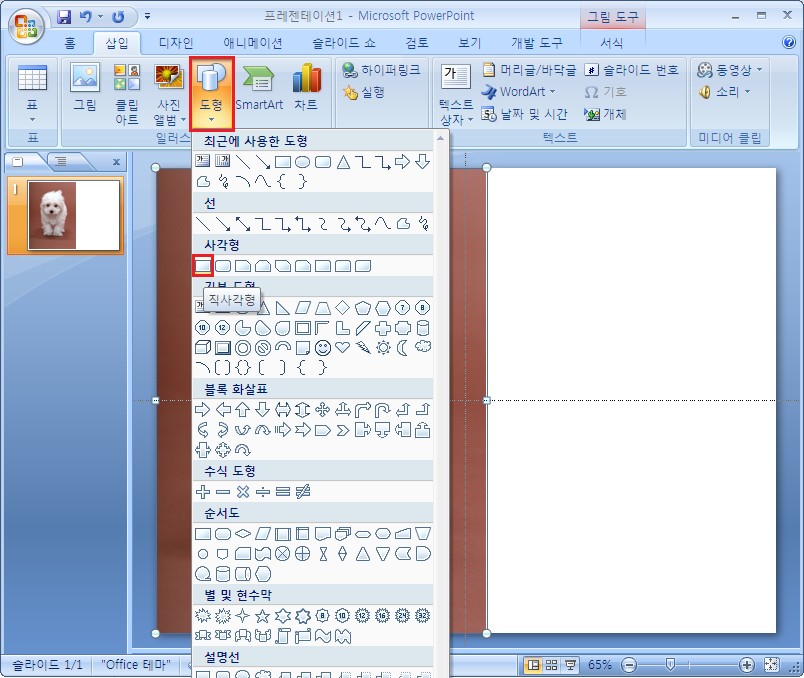This screenshot has width=804, height=678.
Task: Select the lightning bolt shape
Action: [x=363, y=348]
